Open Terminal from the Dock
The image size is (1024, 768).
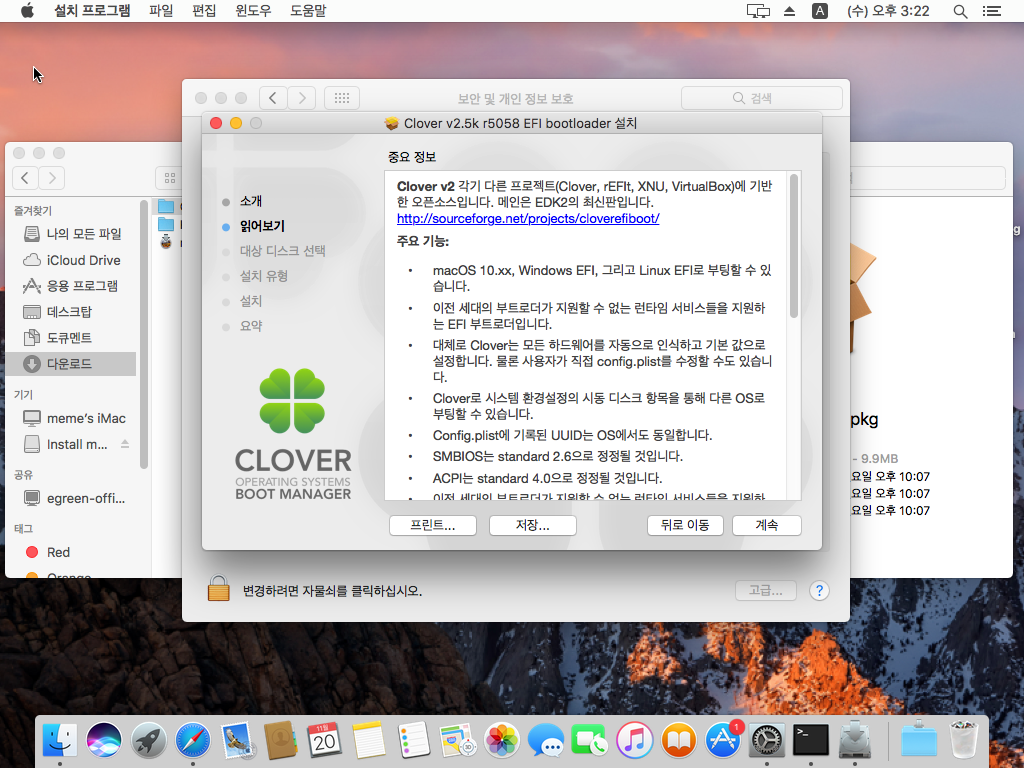pyautogui.click(x=811, y=741)
